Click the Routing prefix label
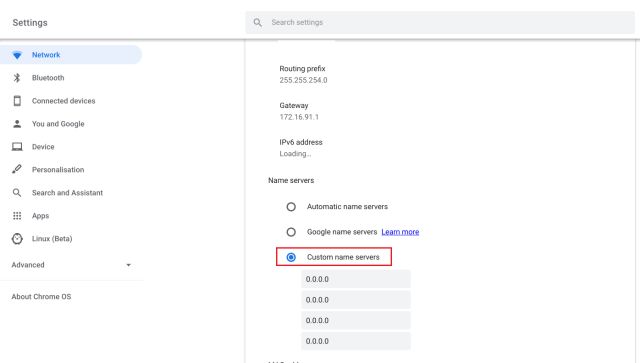Screen dimensions: 640x363 [x=302, y=69]
